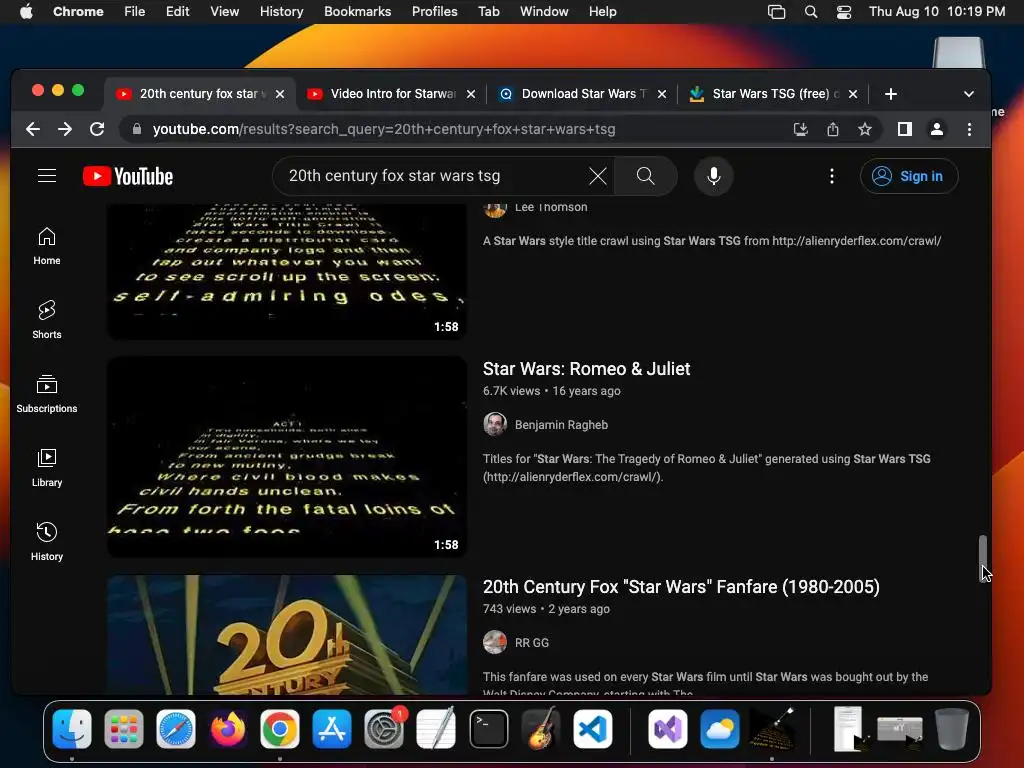The width and height of the screenshot is (1024, 768).
Task: Open Control Center in menu bar
Action: pos(844,12)
